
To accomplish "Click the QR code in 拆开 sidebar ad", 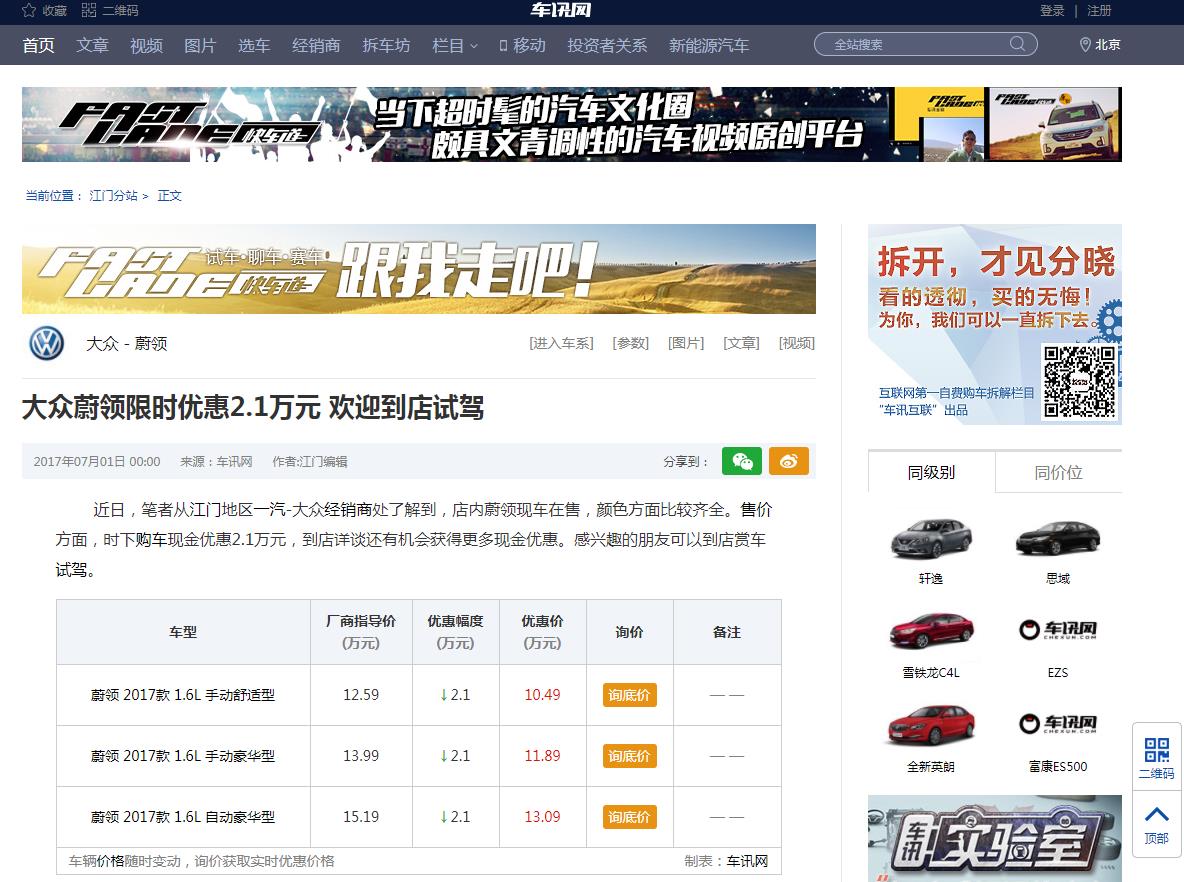I will (1079, 381).
